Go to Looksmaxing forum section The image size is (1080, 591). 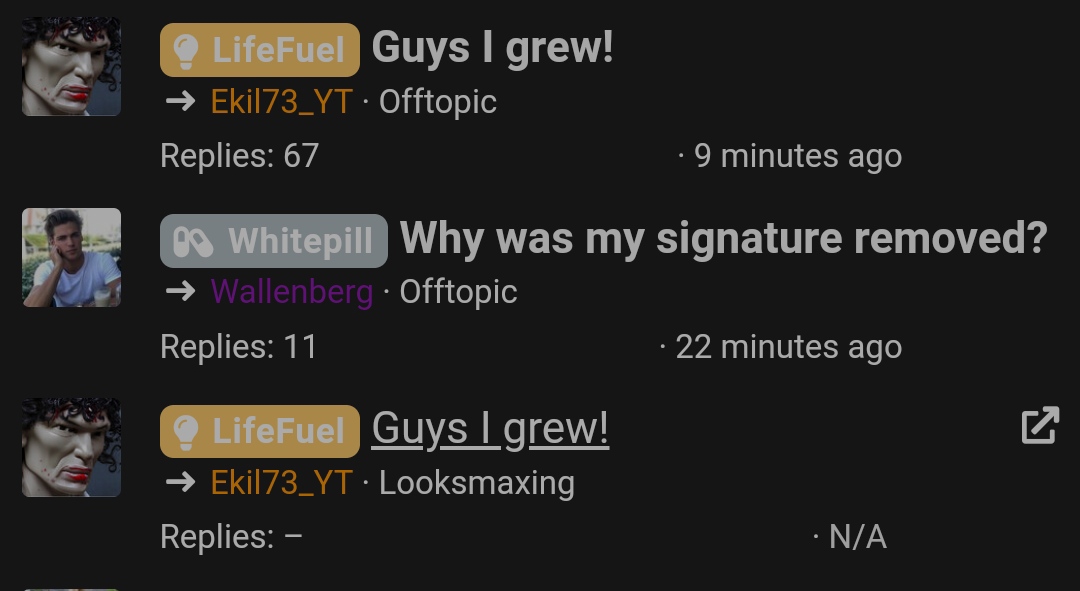pos(477,483)
